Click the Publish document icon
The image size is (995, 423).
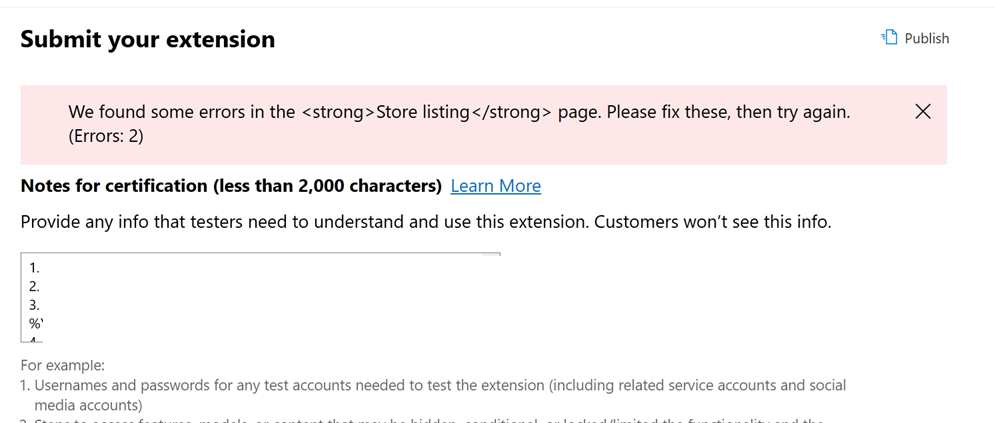(x=889, y=38)
